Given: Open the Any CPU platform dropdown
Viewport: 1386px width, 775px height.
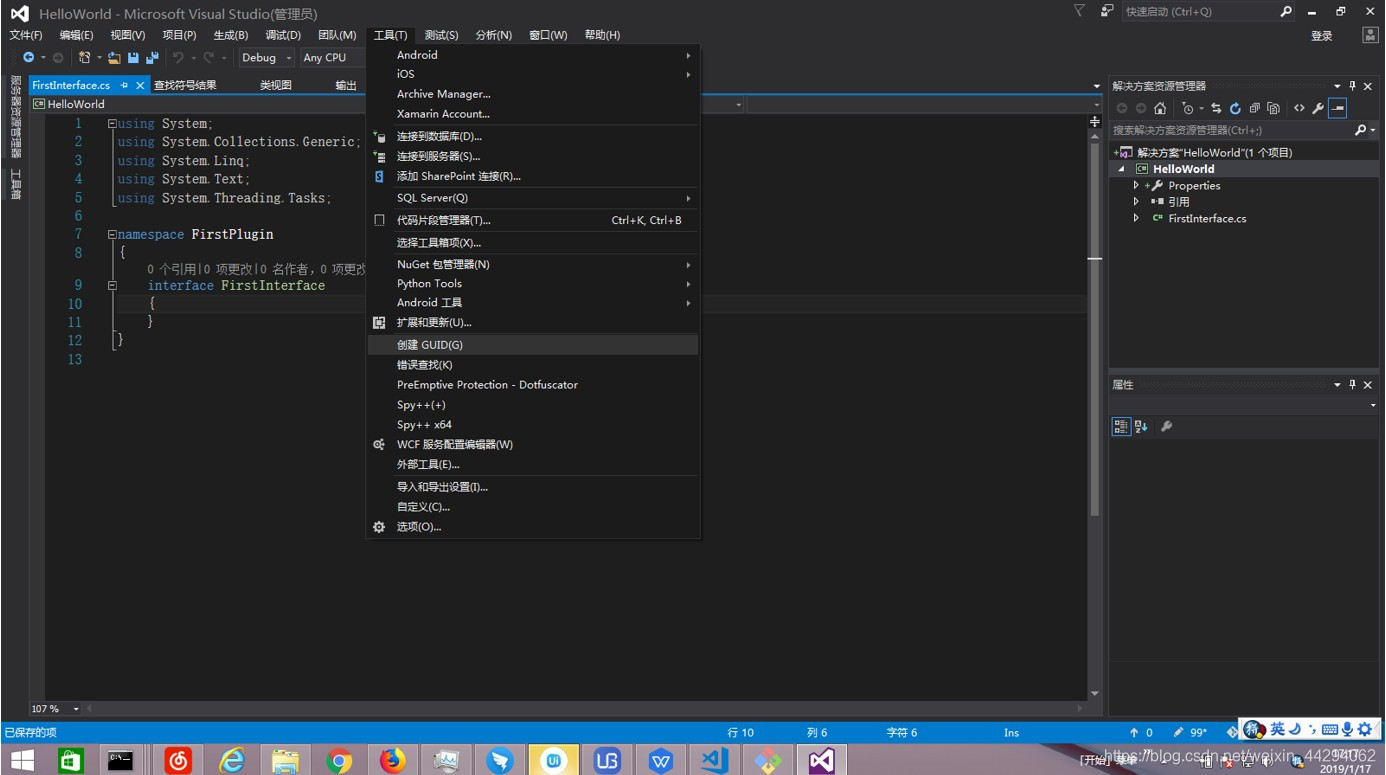Looking at the screenshot, I should tap(332, 58).
